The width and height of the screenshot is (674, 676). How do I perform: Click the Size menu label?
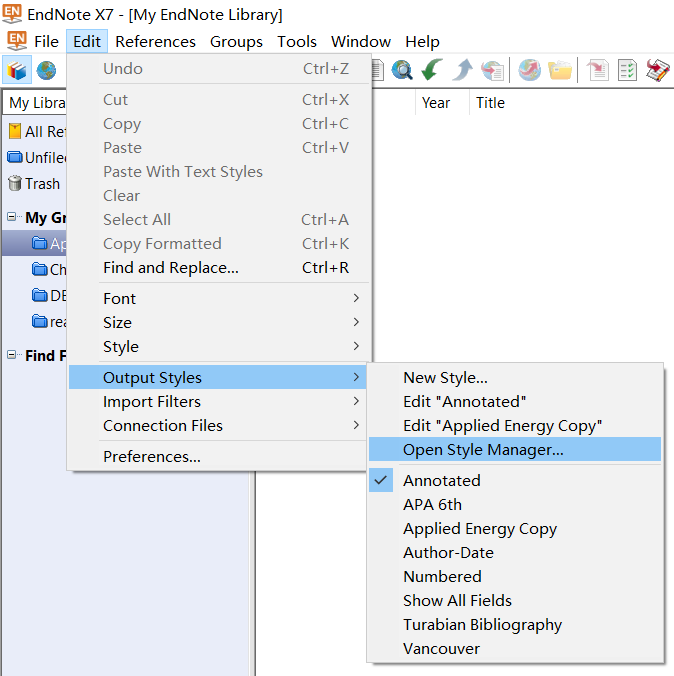tap(117, 322)
